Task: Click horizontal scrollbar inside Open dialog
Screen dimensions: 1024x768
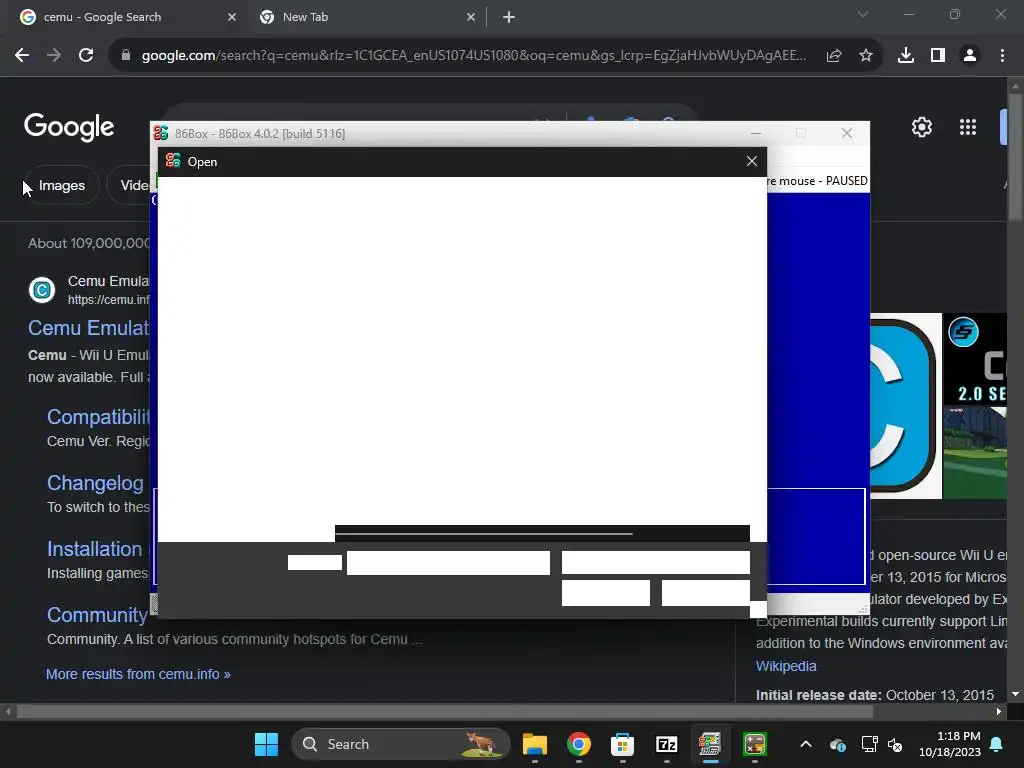Action: point(485,534)
